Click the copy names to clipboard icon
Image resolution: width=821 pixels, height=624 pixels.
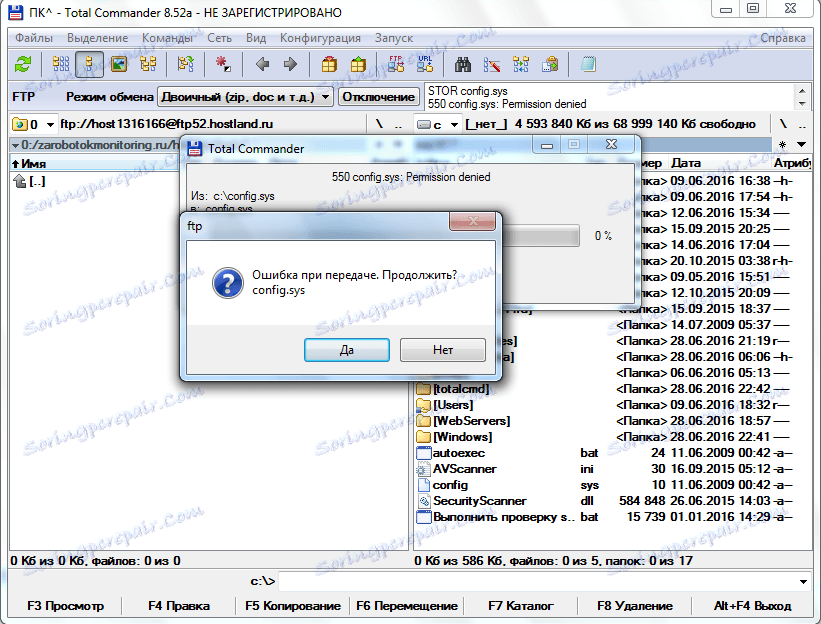click(550, 64)
